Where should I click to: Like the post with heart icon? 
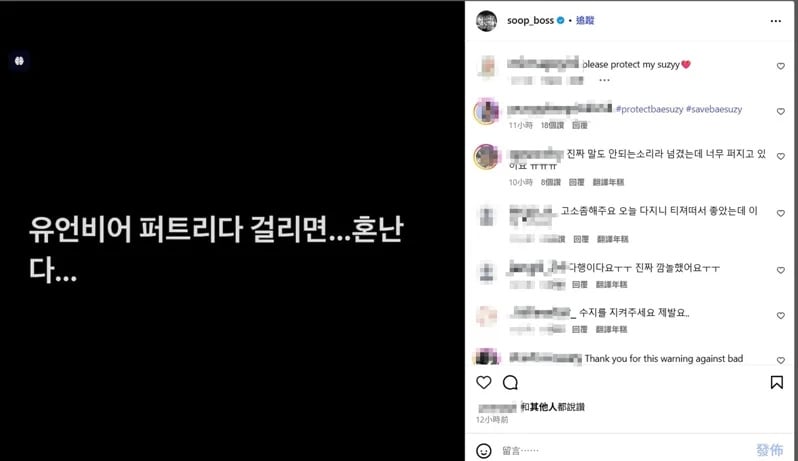click(x=483, y=382)
